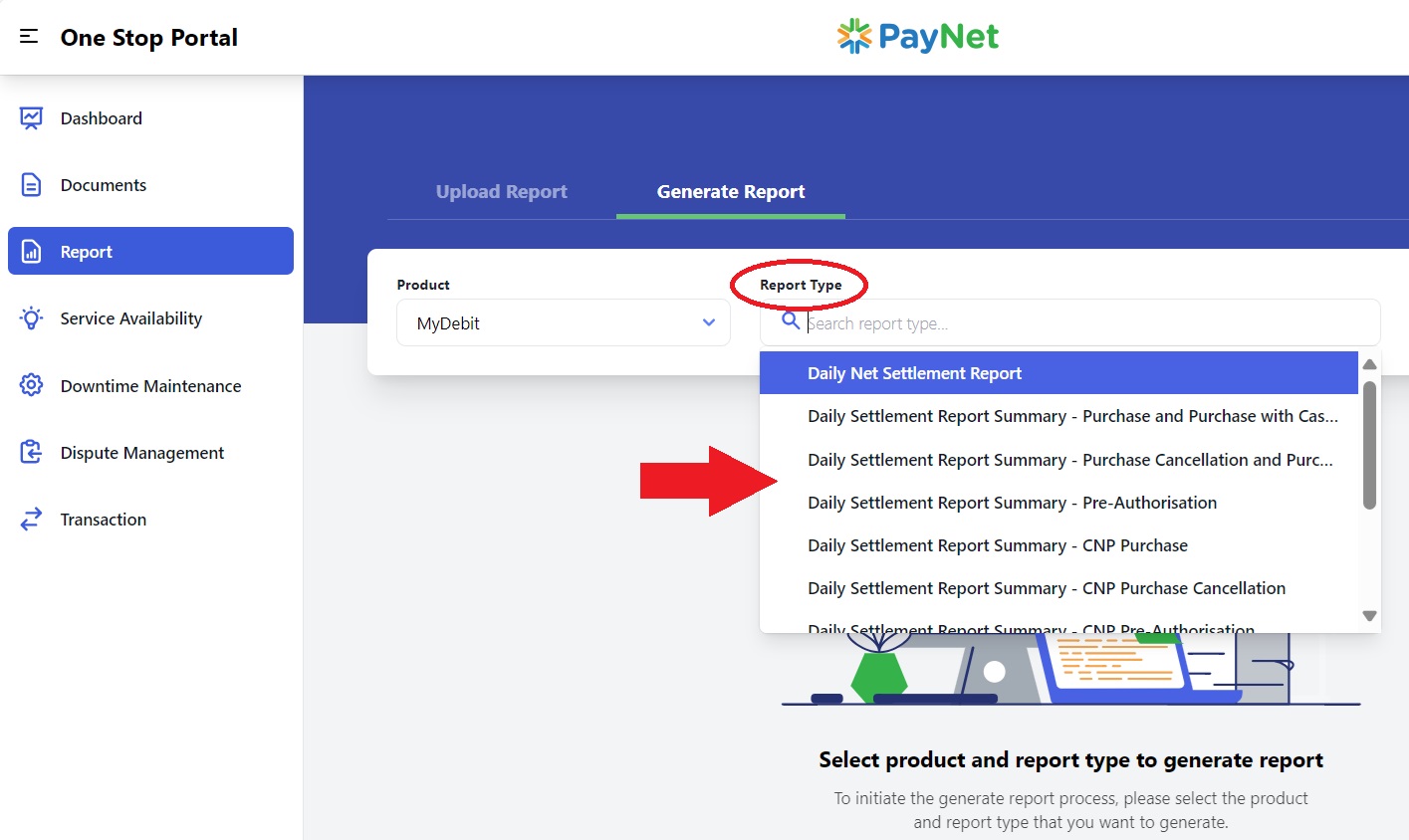Toggle the hamburger menu icon
This screenshot has height=840, width=1409.
[29, 37]
